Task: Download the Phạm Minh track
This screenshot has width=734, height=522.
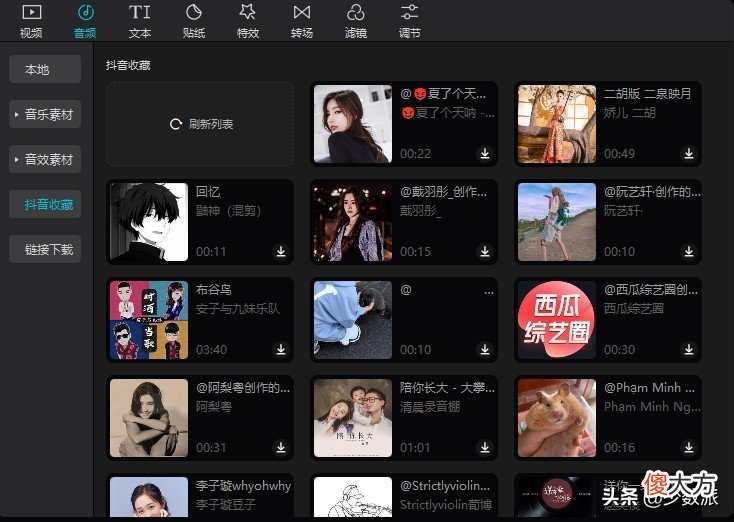Action: coord(689,447)
